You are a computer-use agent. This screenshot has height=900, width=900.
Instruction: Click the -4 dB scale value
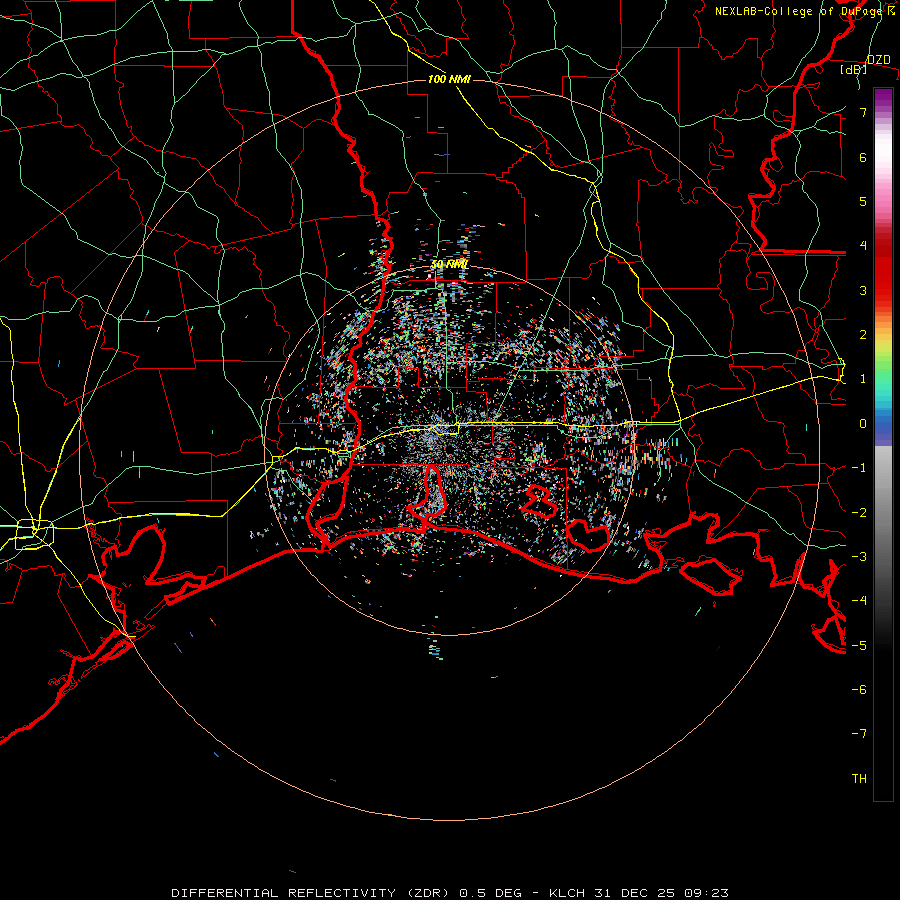click(x=859, y=601)
